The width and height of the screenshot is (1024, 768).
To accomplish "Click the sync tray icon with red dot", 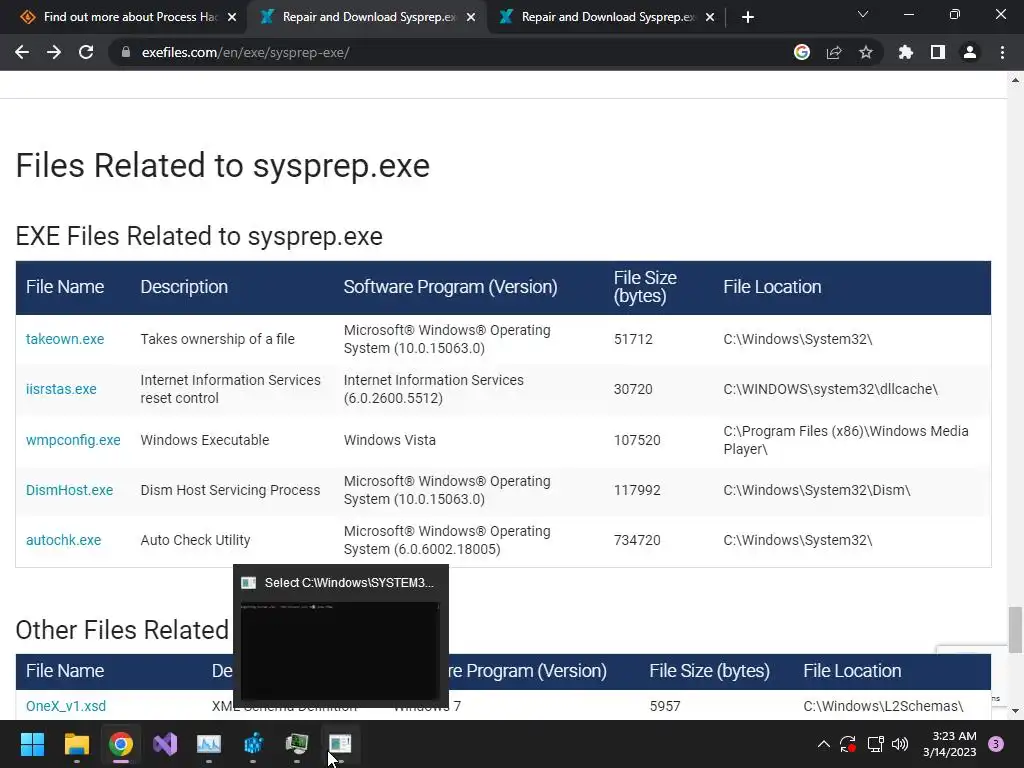I will click(848, 744).
